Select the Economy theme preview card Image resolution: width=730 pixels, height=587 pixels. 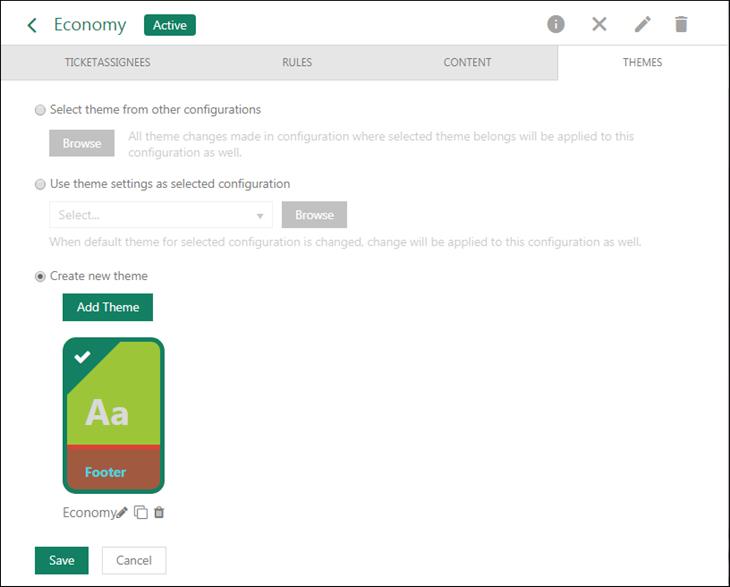click(113, 415)
